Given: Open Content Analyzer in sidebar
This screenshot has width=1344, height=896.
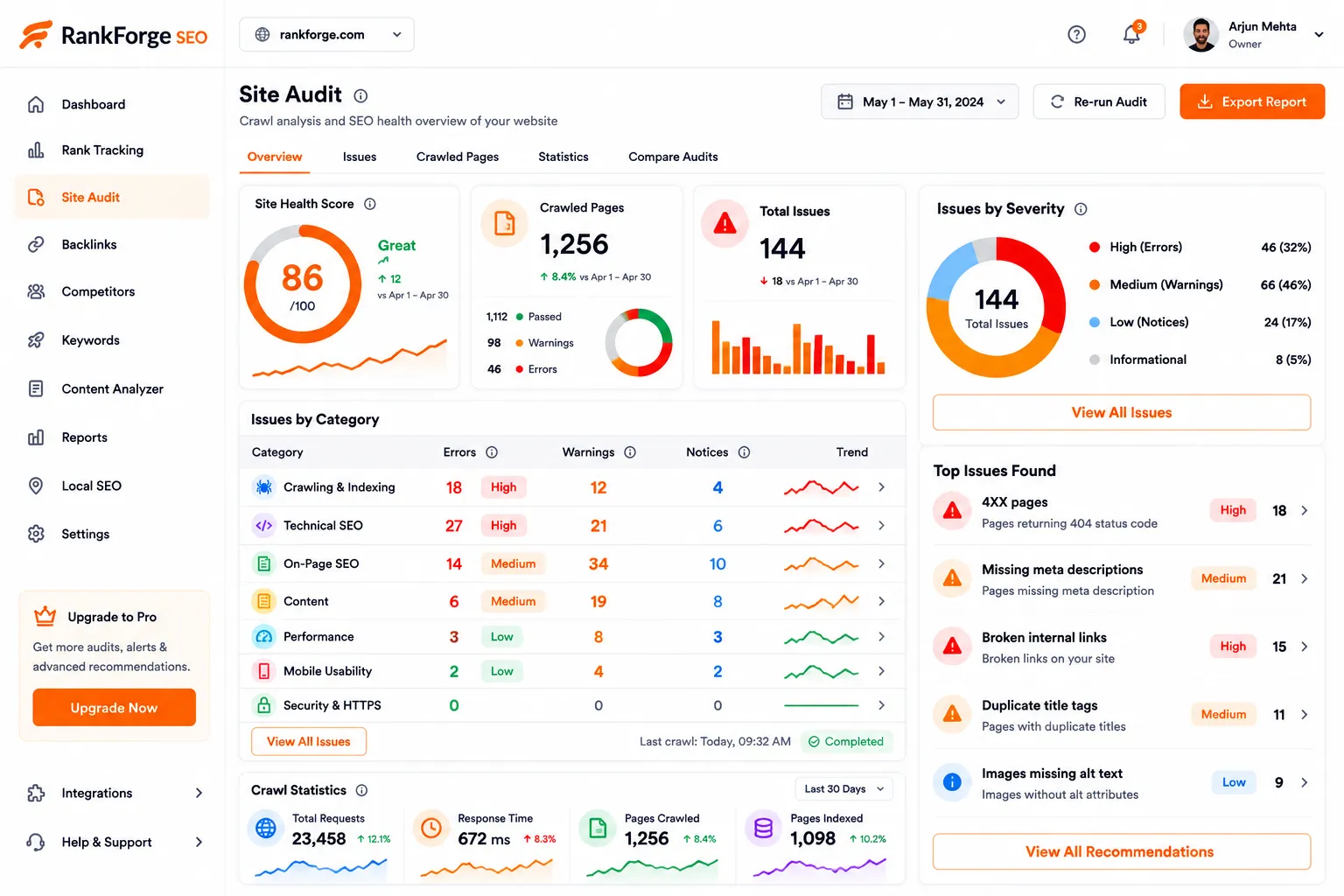Looking at the screenshot, I should (112, 388).
